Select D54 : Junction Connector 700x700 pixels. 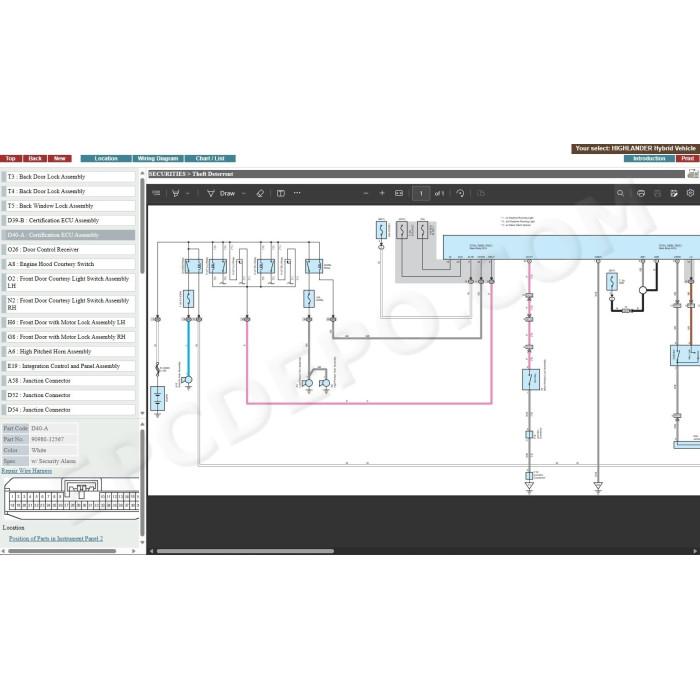(x=68, y=410)
